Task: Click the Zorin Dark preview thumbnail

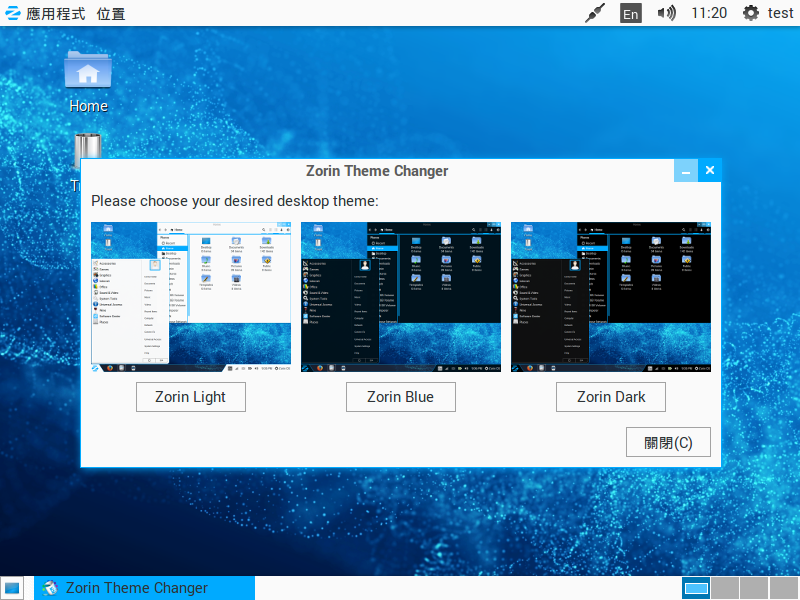Action: (x=611, y=297)
